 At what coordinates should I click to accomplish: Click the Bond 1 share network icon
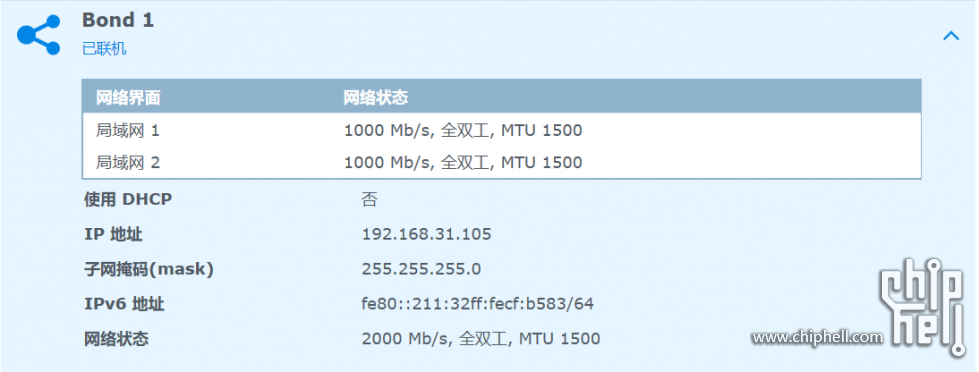coord(38,35)
